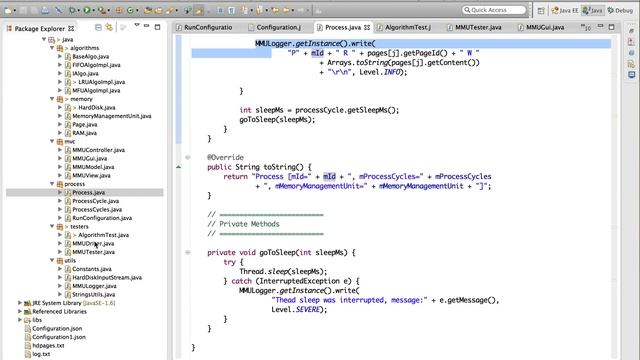Click the Quick Access search field

click(494, 10)
